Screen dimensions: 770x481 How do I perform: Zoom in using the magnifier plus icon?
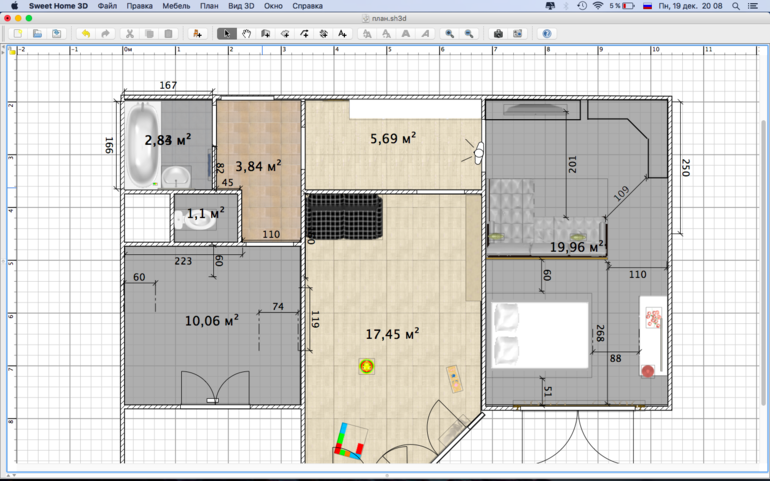click(x=450, y=34)
